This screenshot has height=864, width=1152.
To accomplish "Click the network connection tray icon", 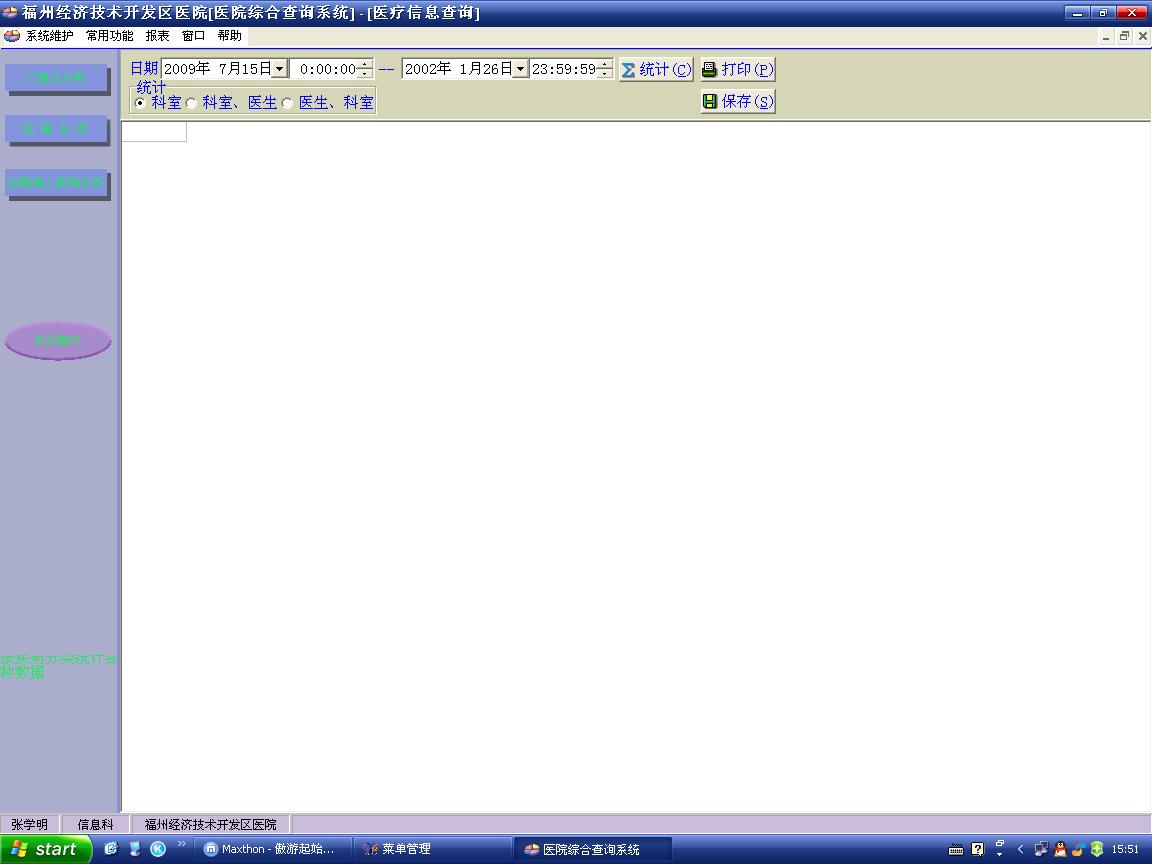I will coord(1041,849).
